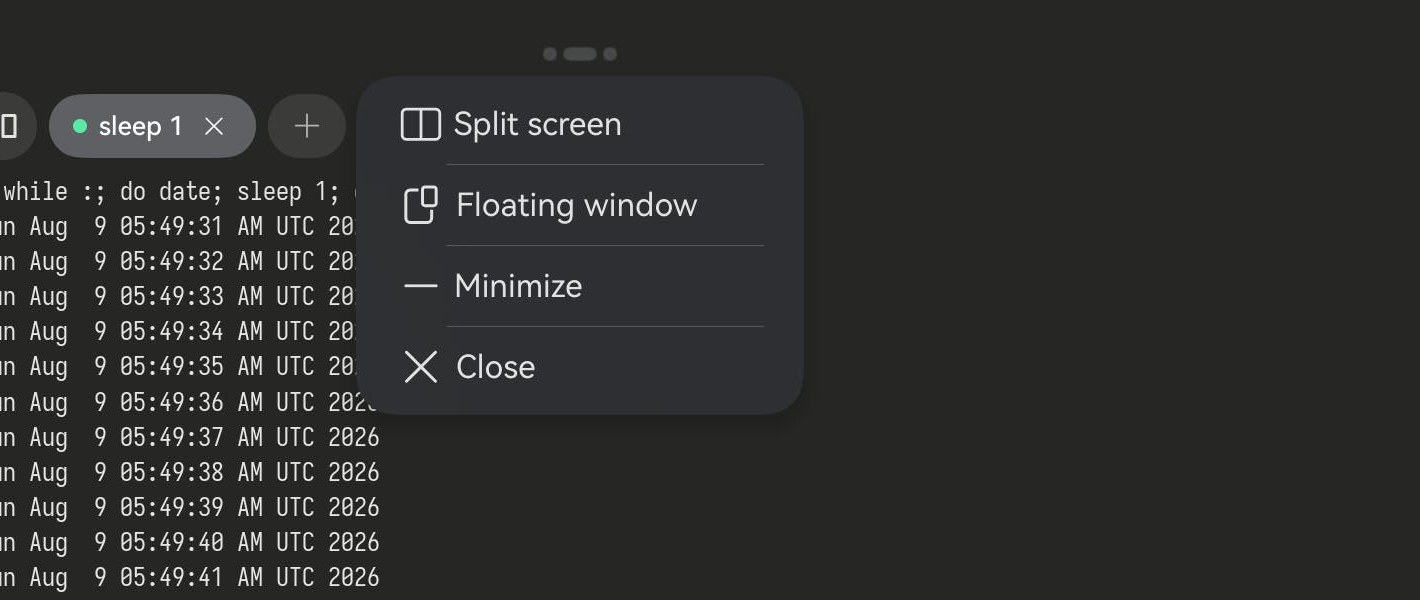Click terminal output line 05:49:31

180,226
